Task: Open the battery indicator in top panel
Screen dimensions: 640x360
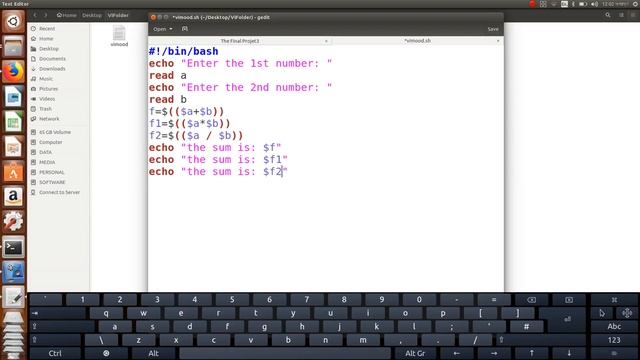Action: [x=583, y=4]
